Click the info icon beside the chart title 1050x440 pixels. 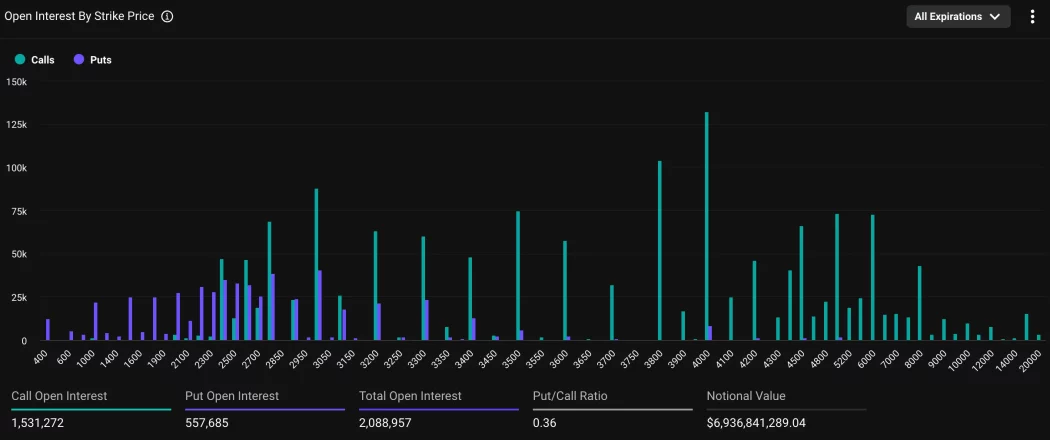tap(167, 17)
